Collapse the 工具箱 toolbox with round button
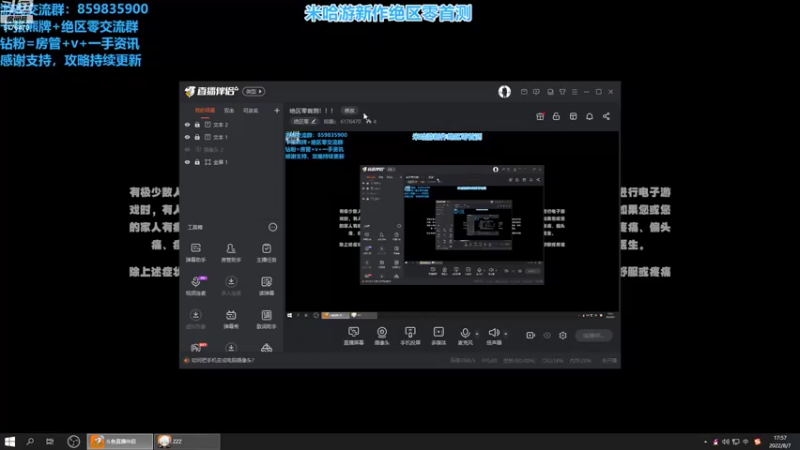This screenshot has width=800, height=450. [273, 227]
